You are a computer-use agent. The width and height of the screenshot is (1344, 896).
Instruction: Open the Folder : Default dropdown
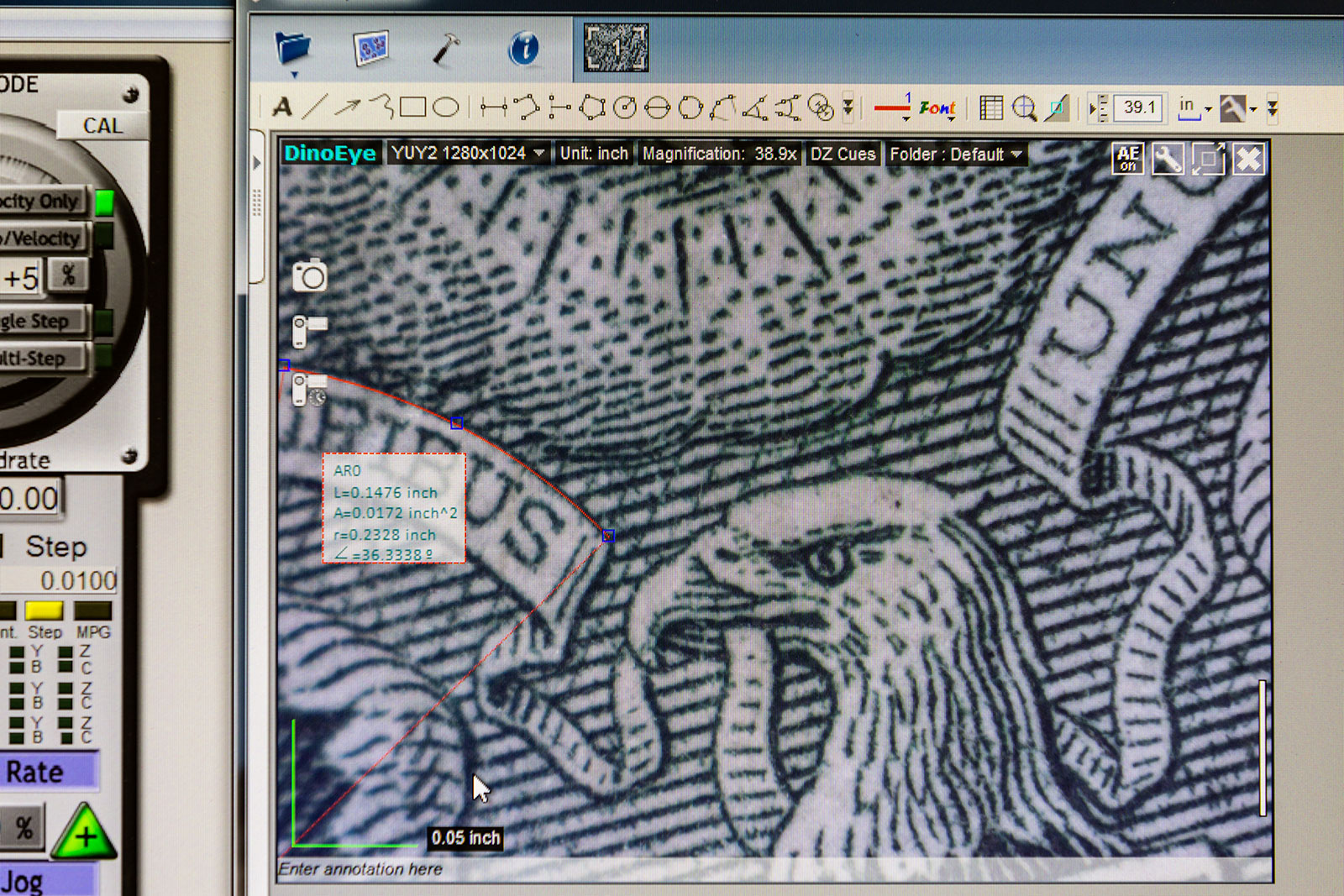pyautogui.click(x=955, y=155)
